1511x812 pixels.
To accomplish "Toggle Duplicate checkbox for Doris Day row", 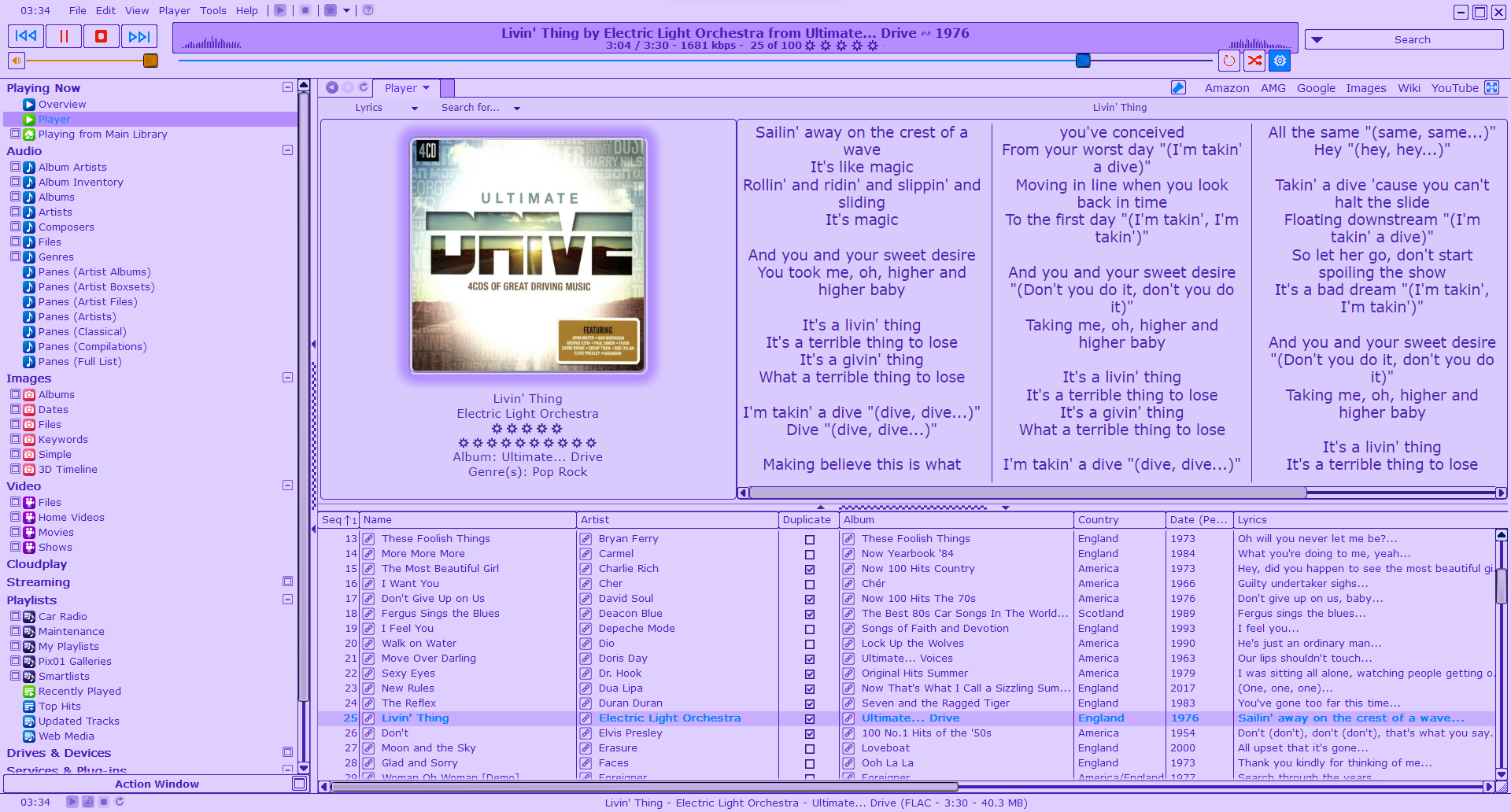I will click(810, 659).
